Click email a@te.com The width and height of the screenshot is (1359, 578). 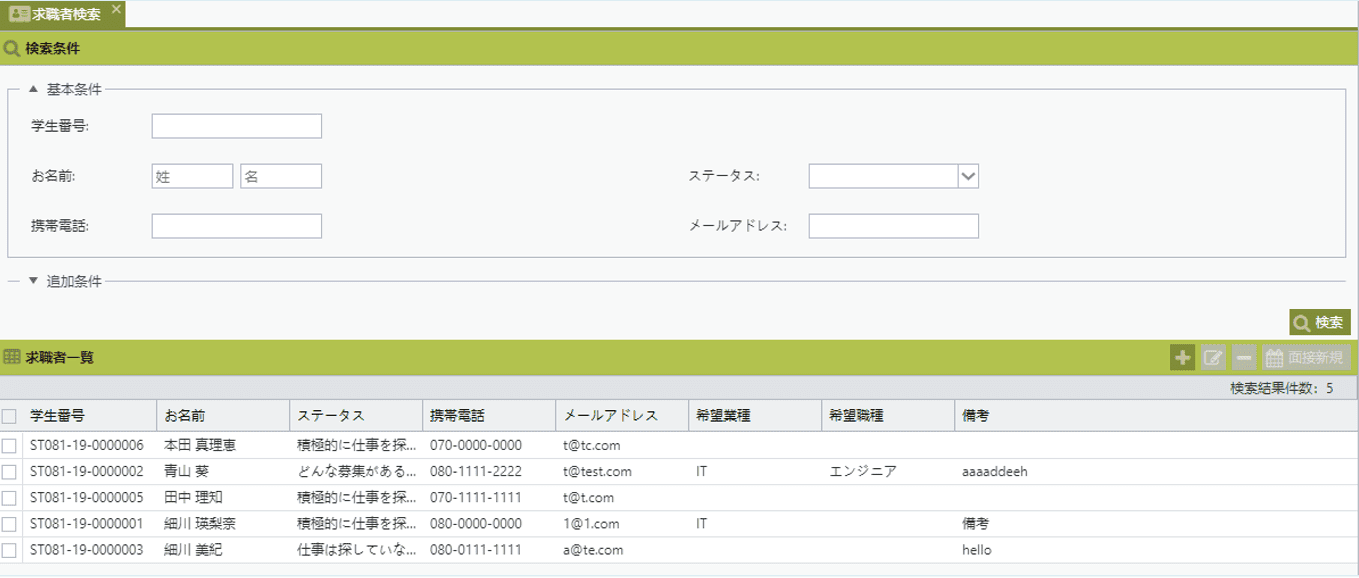593,550
